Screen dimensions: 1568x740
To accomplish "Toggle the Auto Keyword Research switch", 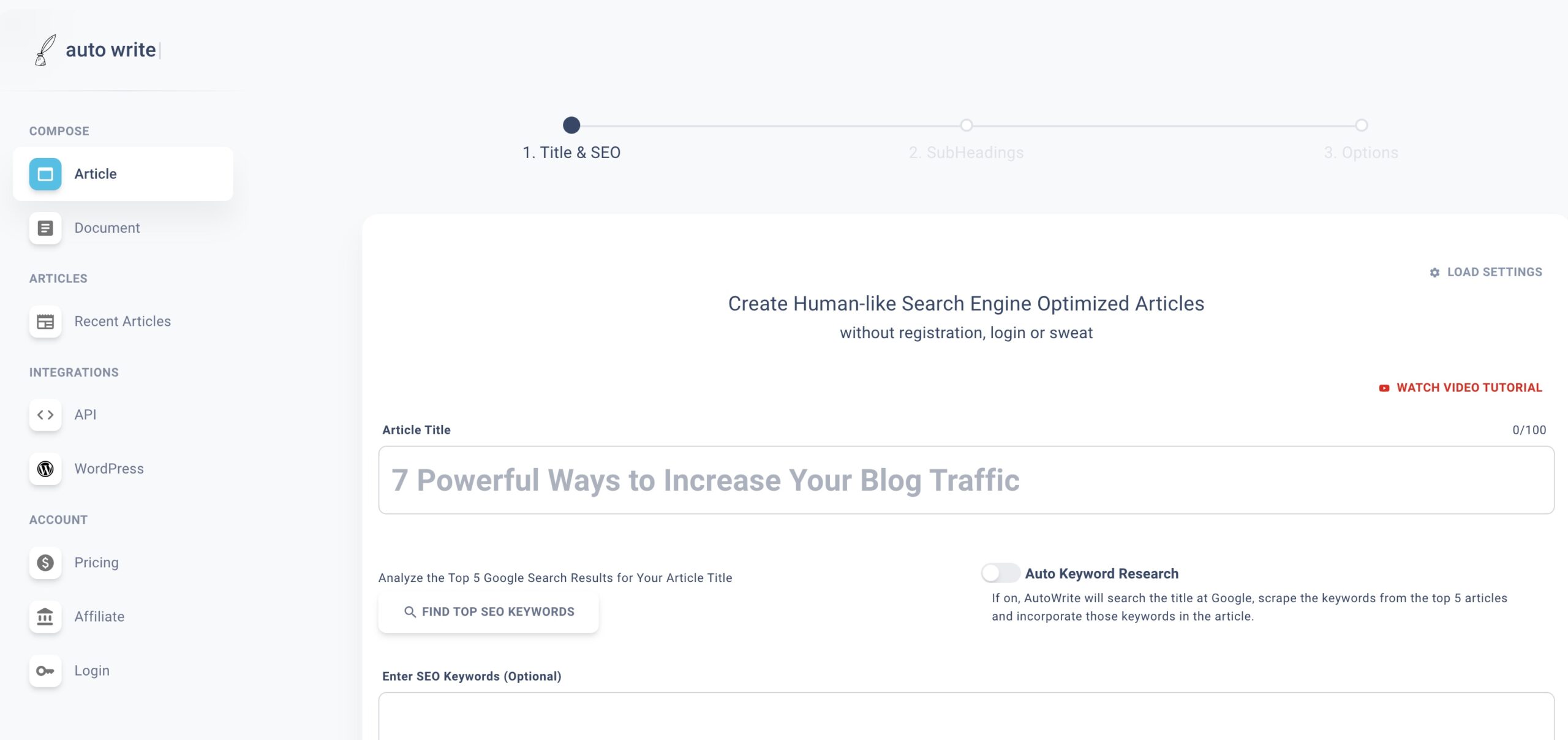I will tap(1001, 573).
